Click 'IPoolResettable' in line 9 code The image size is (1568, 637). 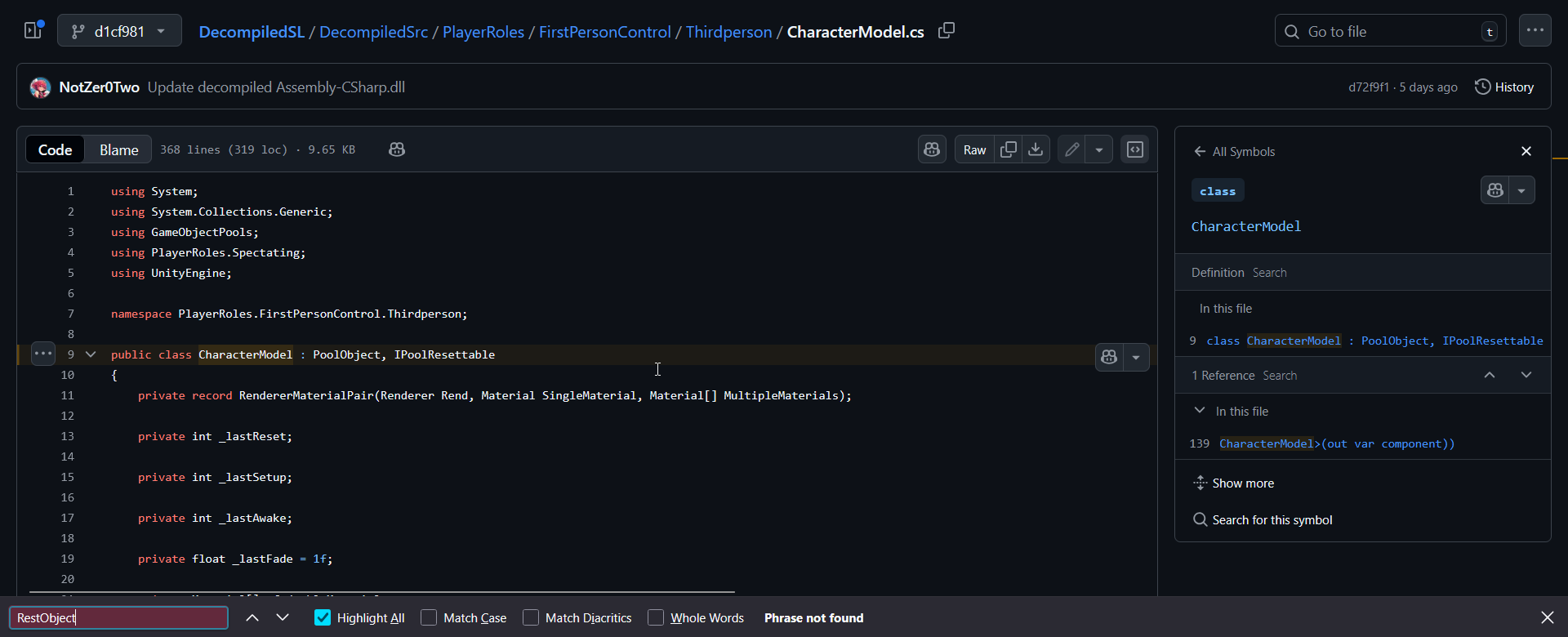click(x=444, y=354)
